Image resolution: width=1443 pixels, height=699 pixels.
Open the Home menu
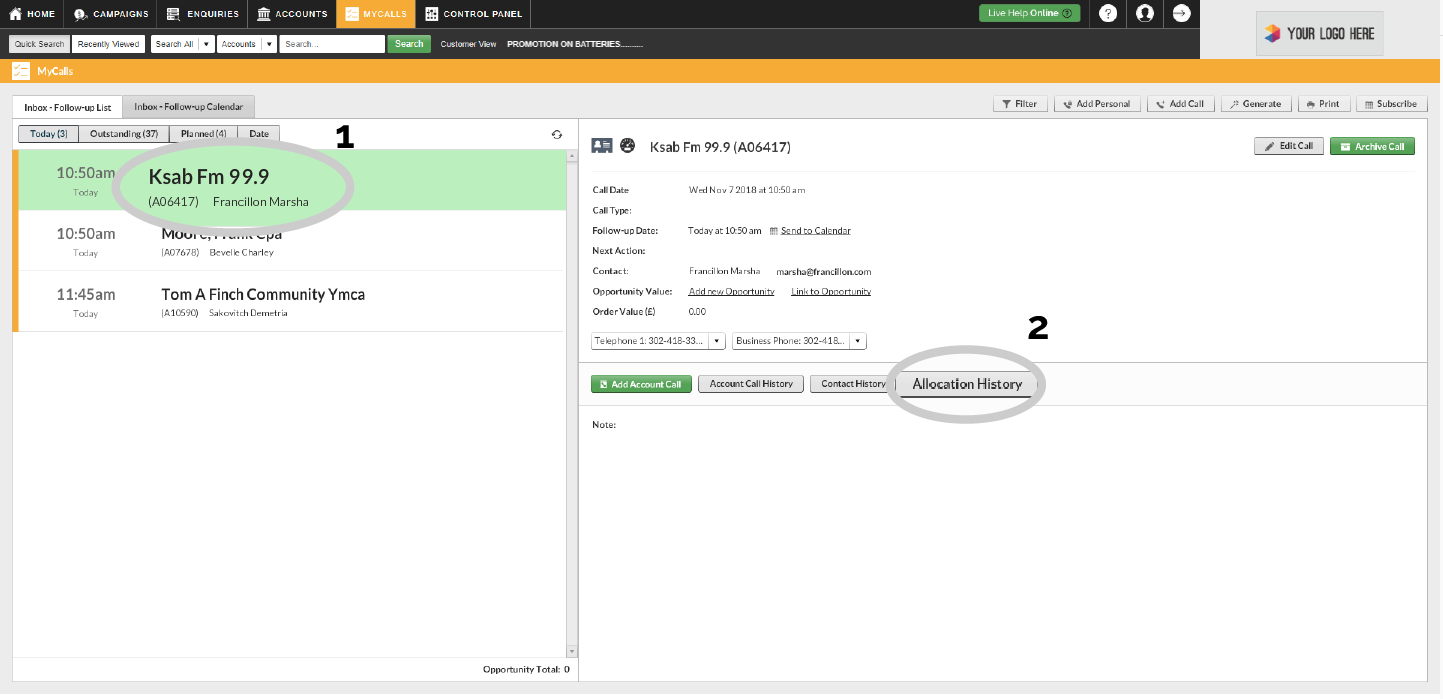(32, 14)
